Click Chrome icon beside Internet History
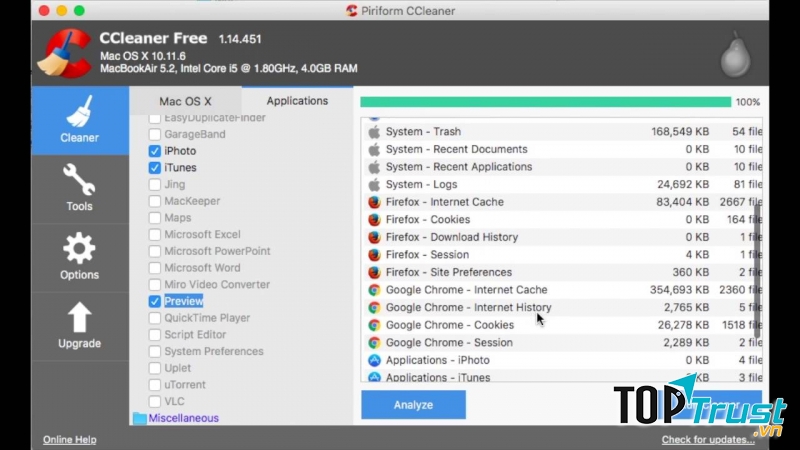 click(x=374, y=308)
